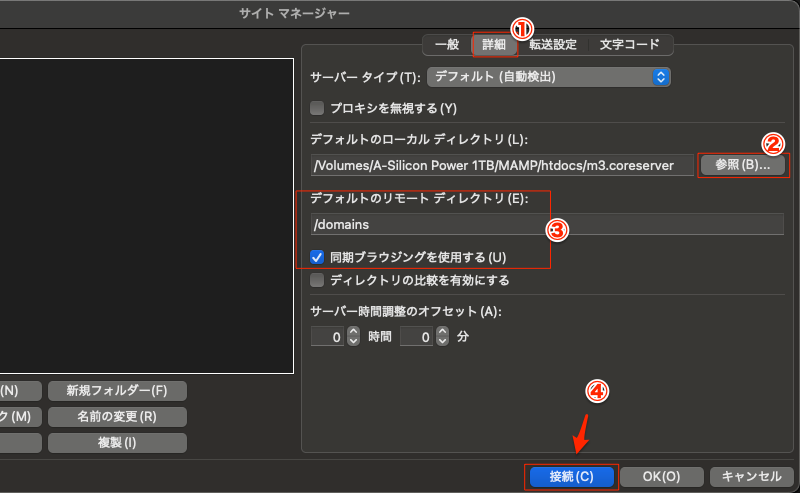Click the 複製(I) duplicate button

coord(117,442)
